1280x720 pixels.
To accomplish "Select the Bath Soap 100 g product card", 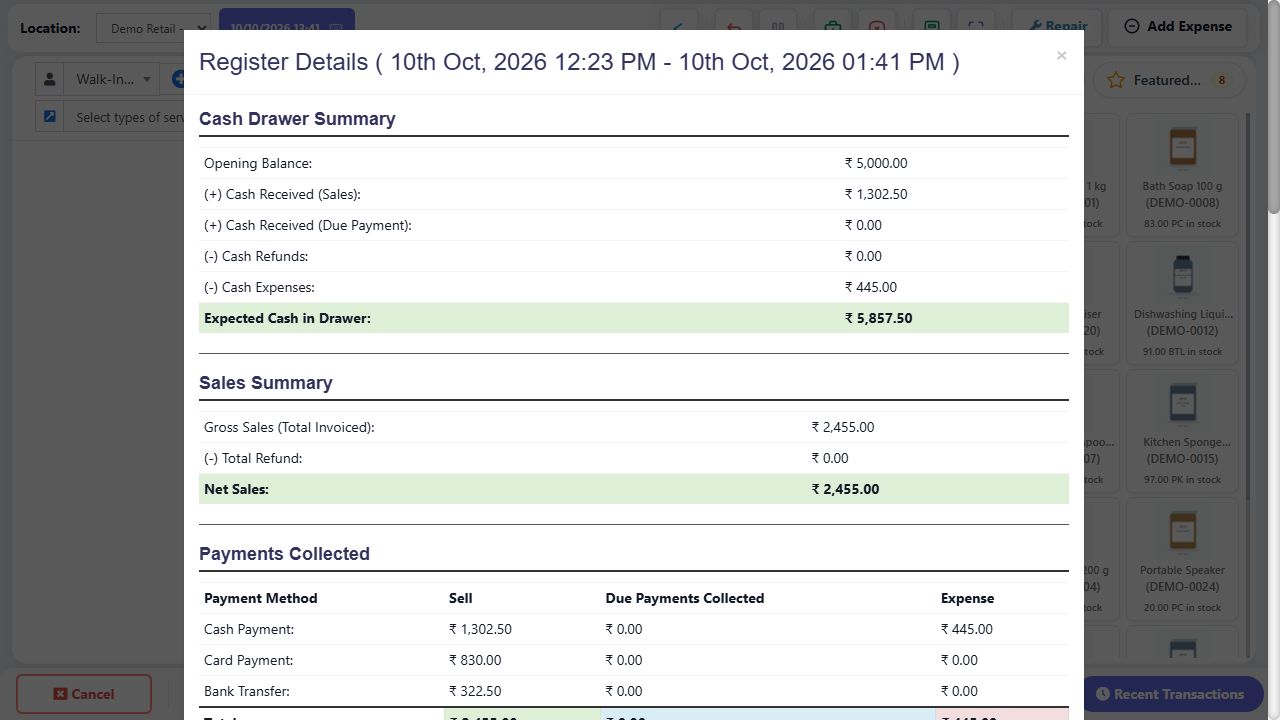I will tap(1182, 175).
